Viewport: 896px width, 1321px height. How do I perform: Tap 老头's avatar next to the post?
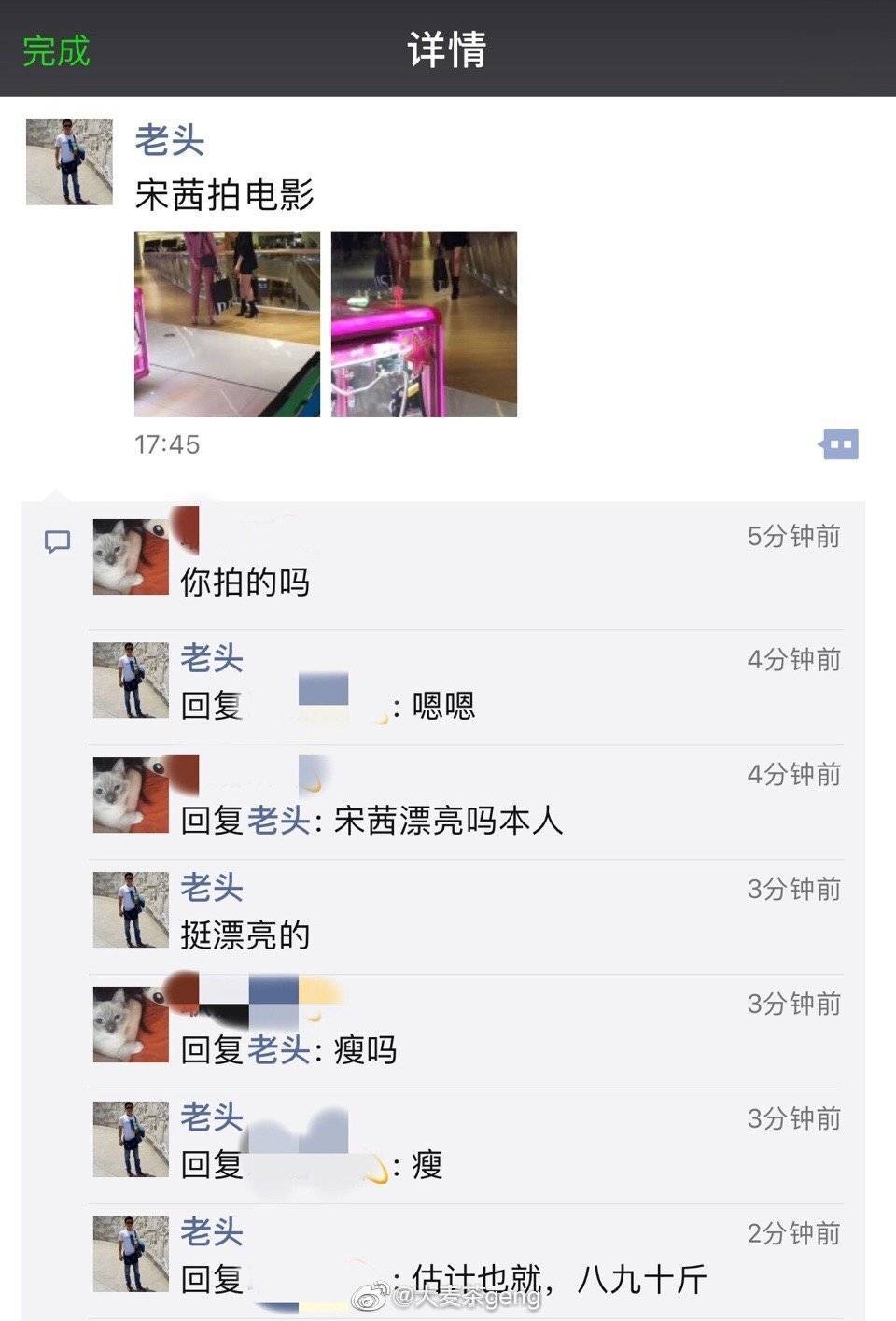click(x=69, y=162)
